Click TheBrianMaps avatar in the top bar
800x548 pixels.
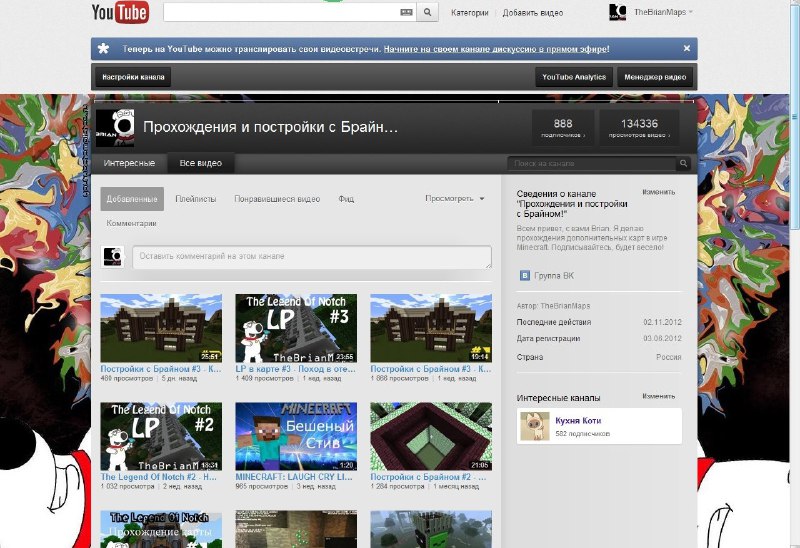[618, 12]
